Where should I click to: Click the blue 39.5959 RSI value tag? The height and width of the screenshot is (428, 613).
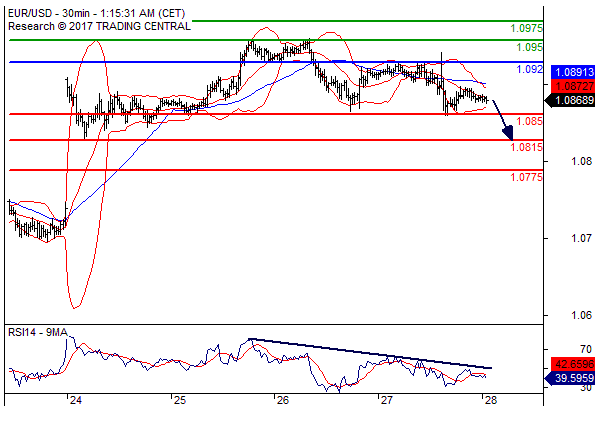coord(570,378)
